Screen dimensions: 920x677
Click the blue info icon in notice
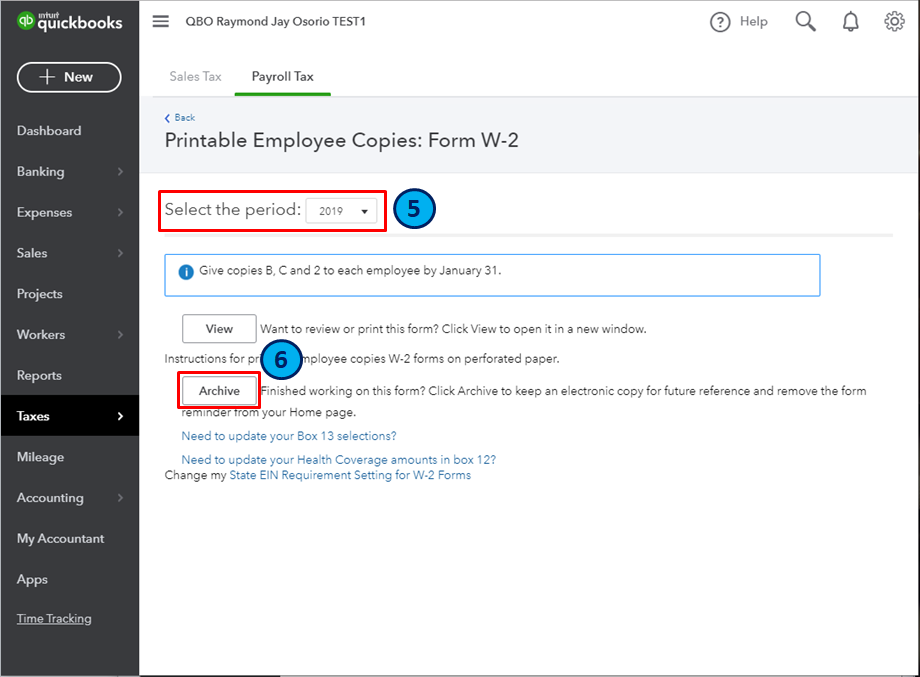(x=185, y=272)
